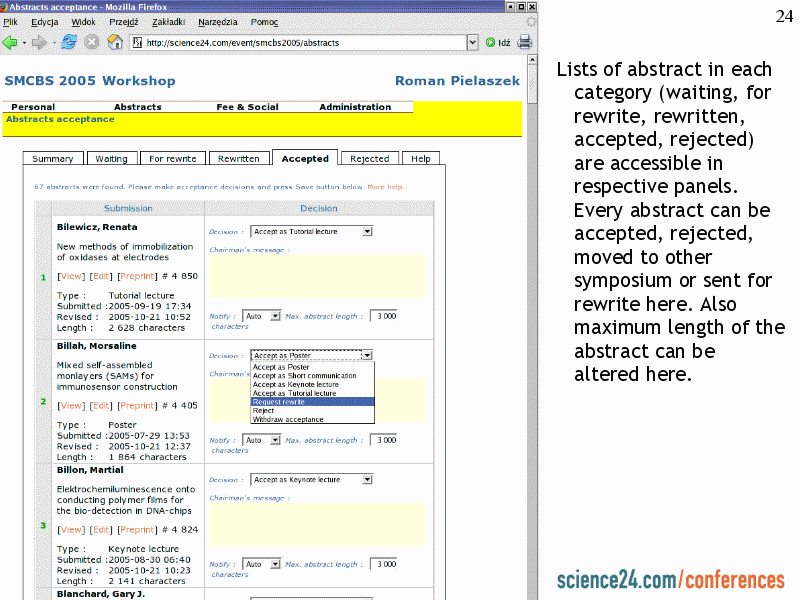Print the page using the printer icon

(x=524, y=42)
